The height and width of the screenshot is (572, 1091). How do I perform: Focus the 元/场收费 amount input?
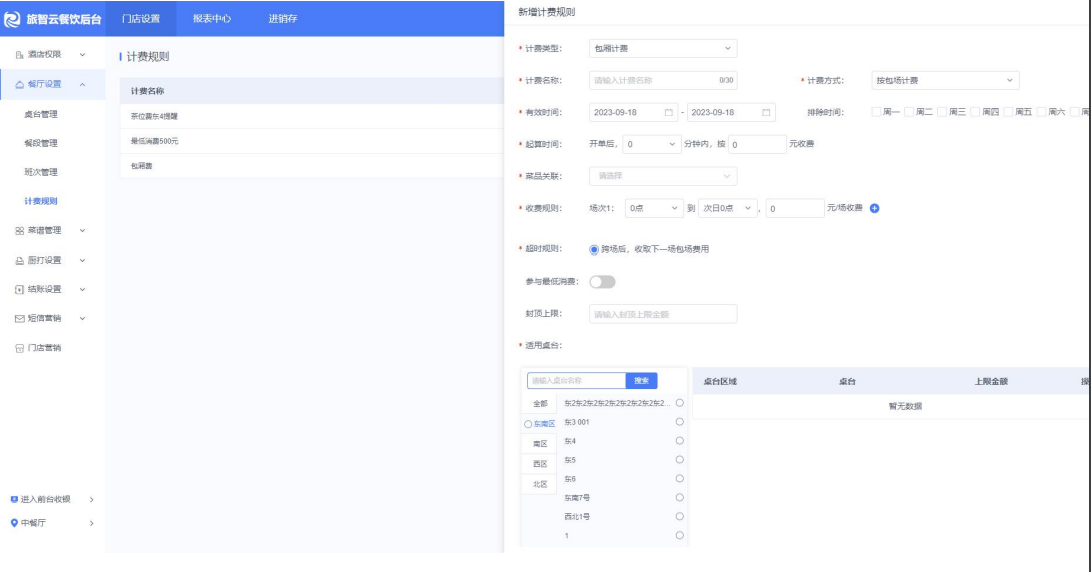pos(795,208)
